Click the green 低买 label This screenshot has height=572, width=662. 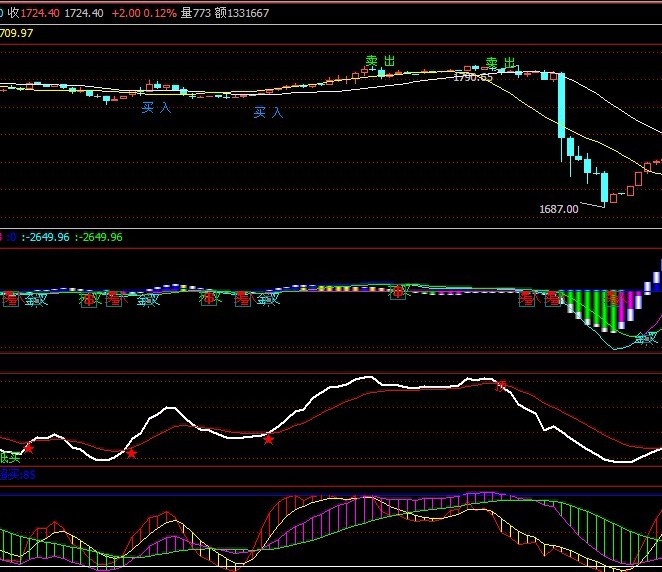10,458
